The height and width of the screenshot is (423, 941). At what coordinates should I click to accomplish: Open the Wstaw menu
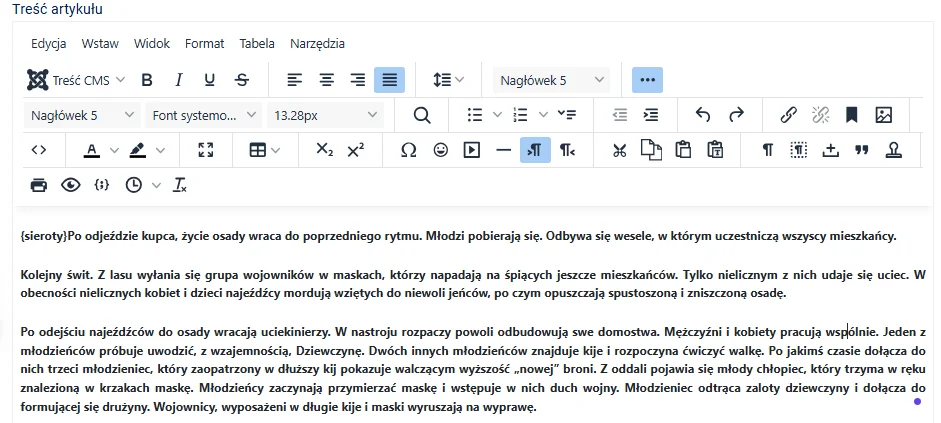(100, 44)
